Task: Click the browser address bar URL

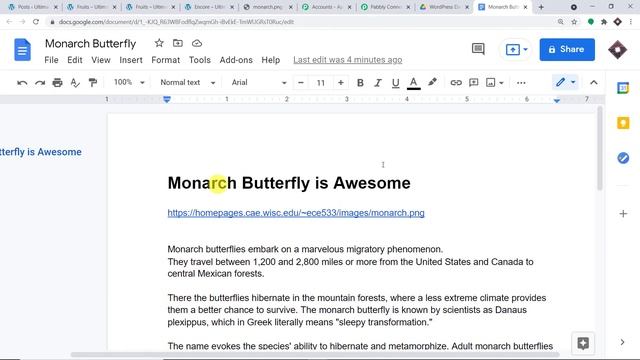Action: click(x=176, y=22)
